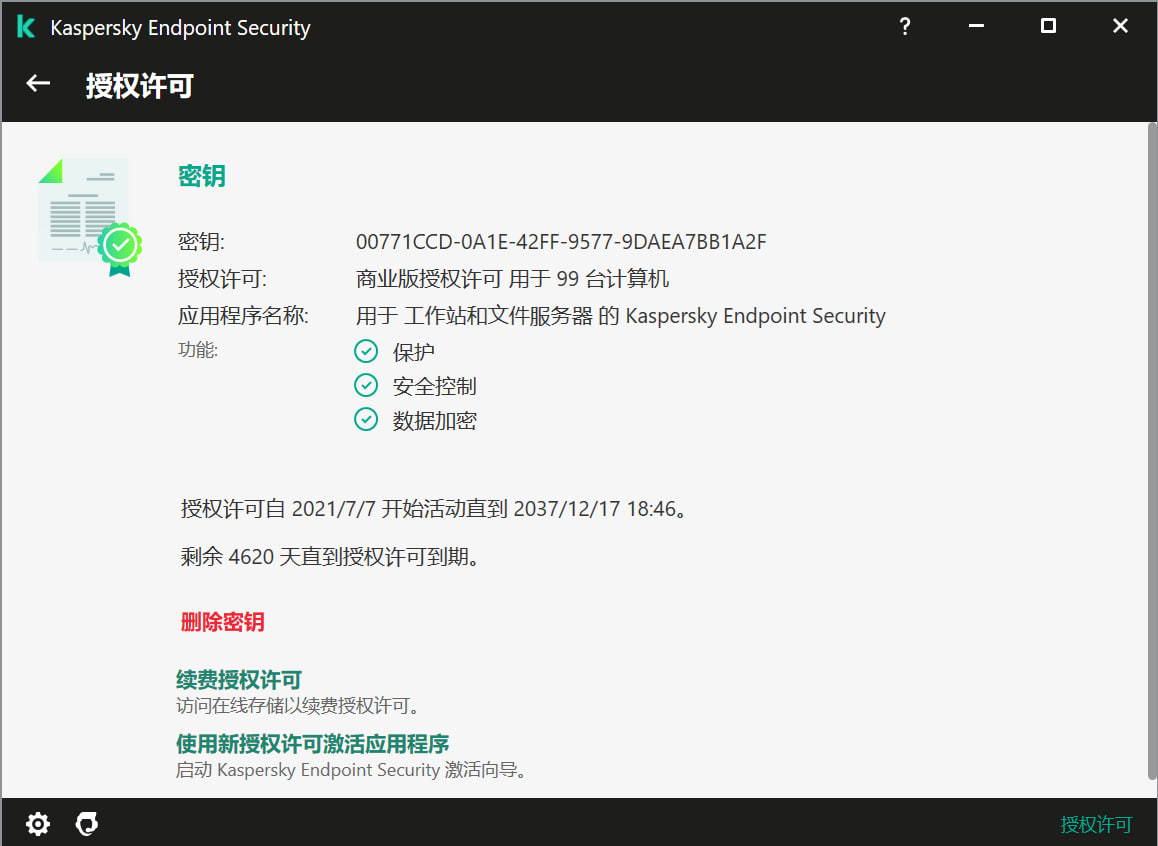This screenshot has width=1158, height=846.
Task: Click the support icon beside the gear
Action: coord(88,824)
